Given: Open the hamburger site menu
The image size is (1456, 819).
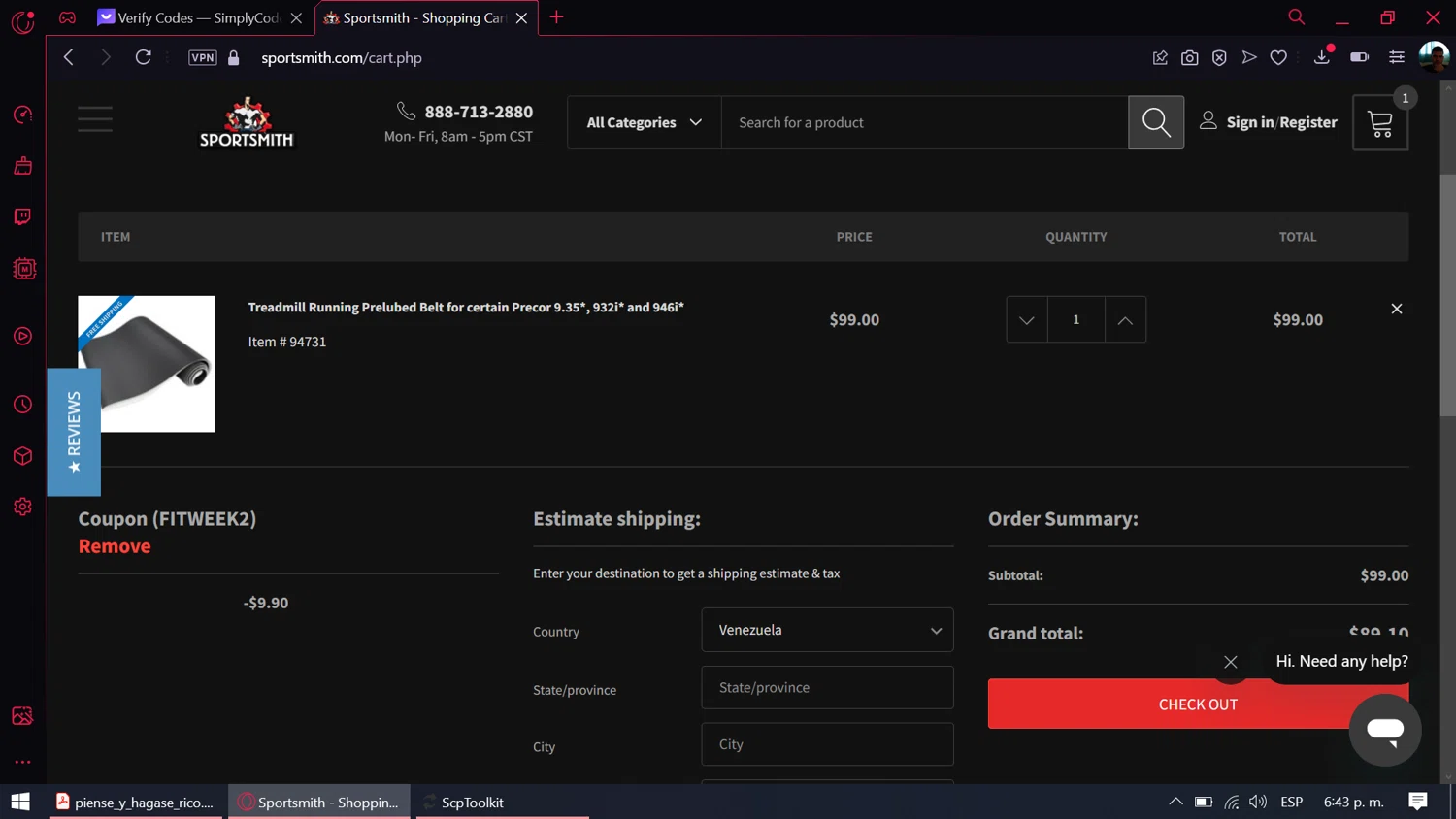Looking at the screenshot, I should tap(95, 119).
